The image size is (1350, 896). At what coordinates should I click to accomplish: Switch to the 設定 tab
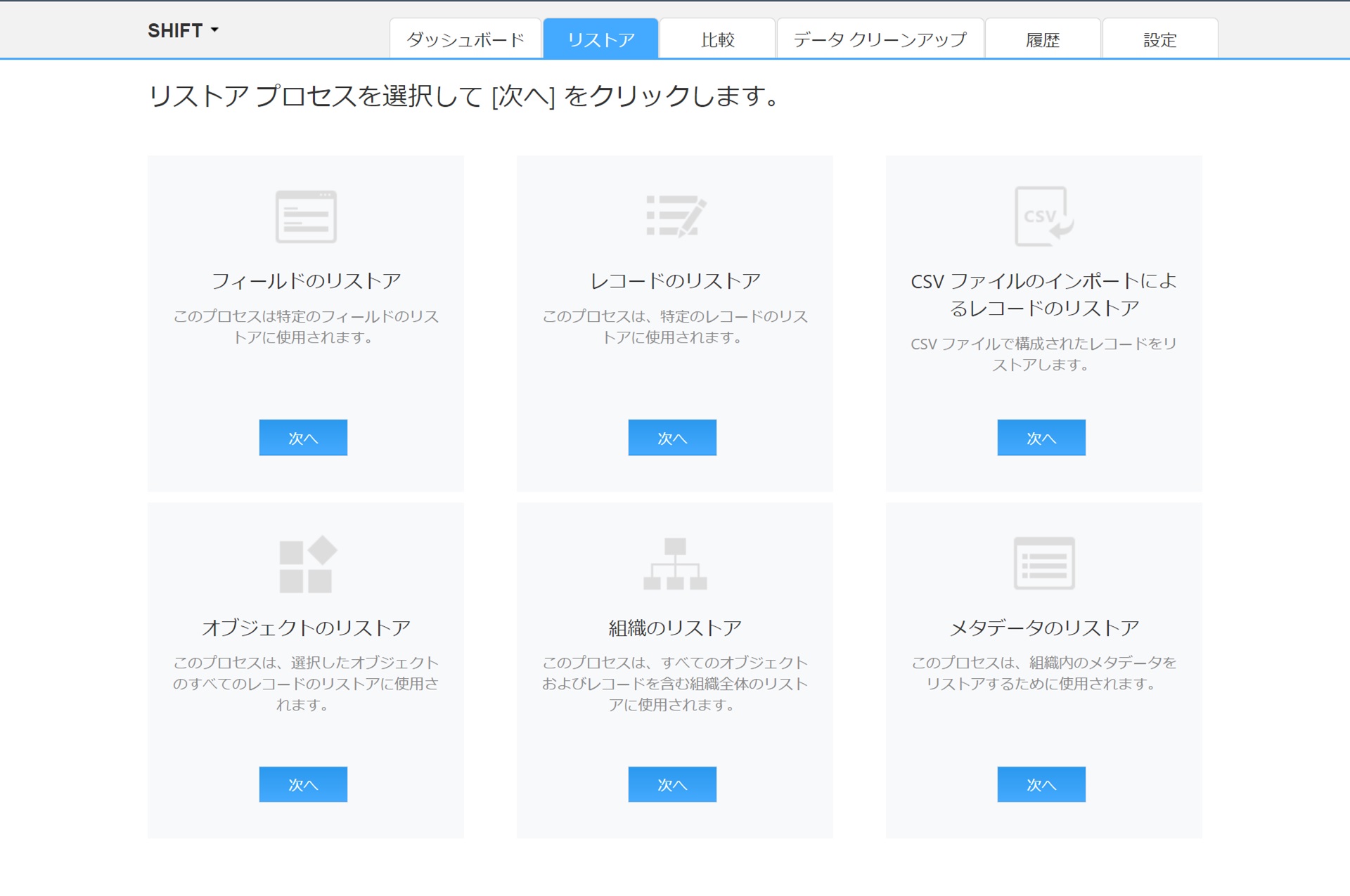click(1160, 39)
